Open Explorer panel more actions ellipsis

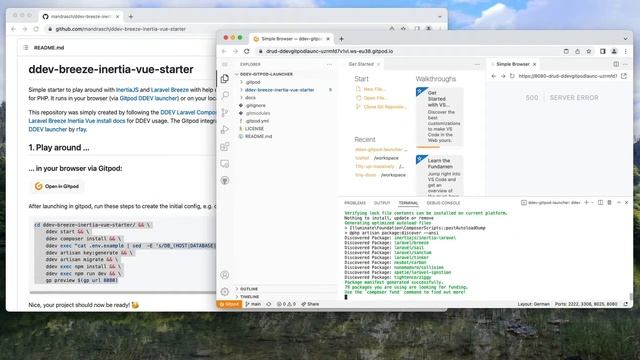[329, 64]
